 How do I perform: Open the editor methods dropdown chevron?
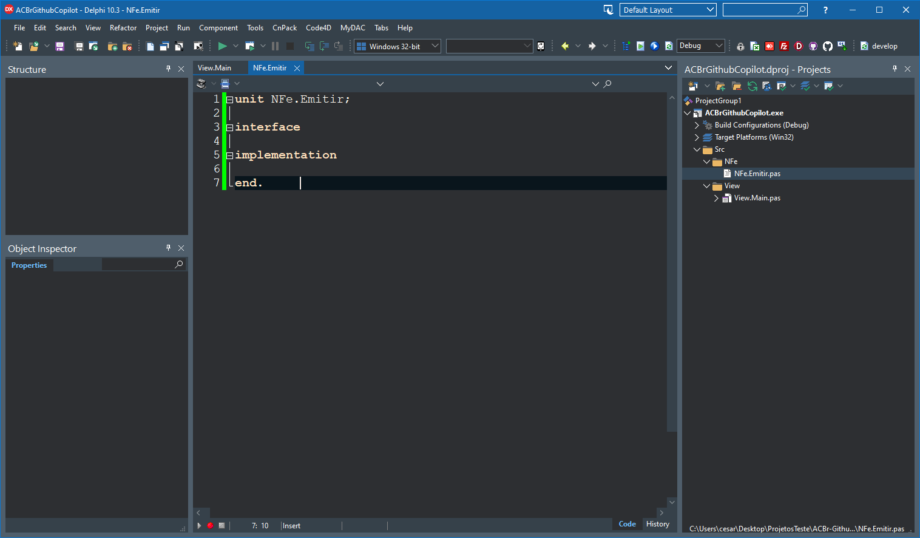point(595,84)
